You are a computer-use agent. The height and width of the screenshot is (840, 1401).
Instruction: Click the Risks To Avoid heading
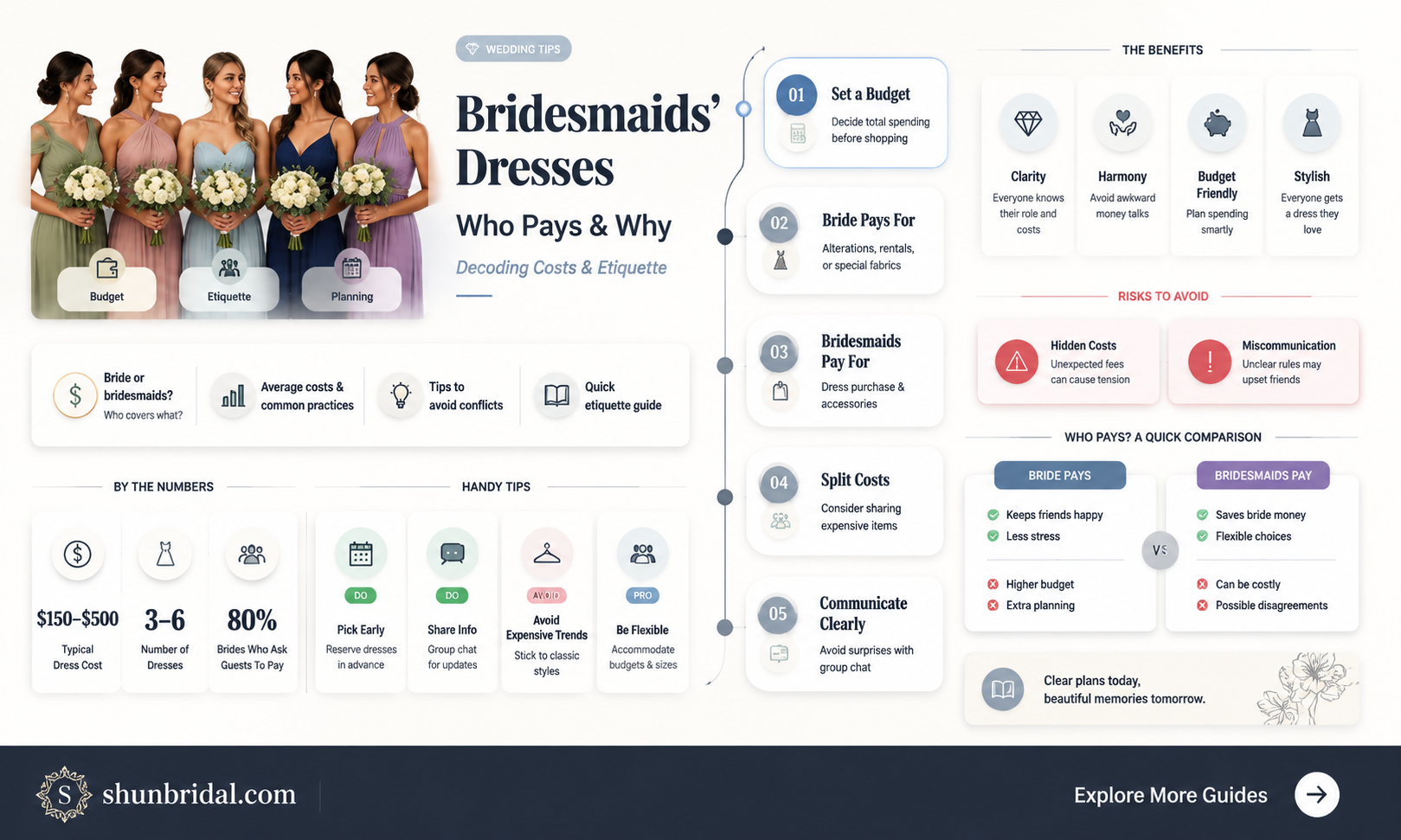(x=1163, y=296)
